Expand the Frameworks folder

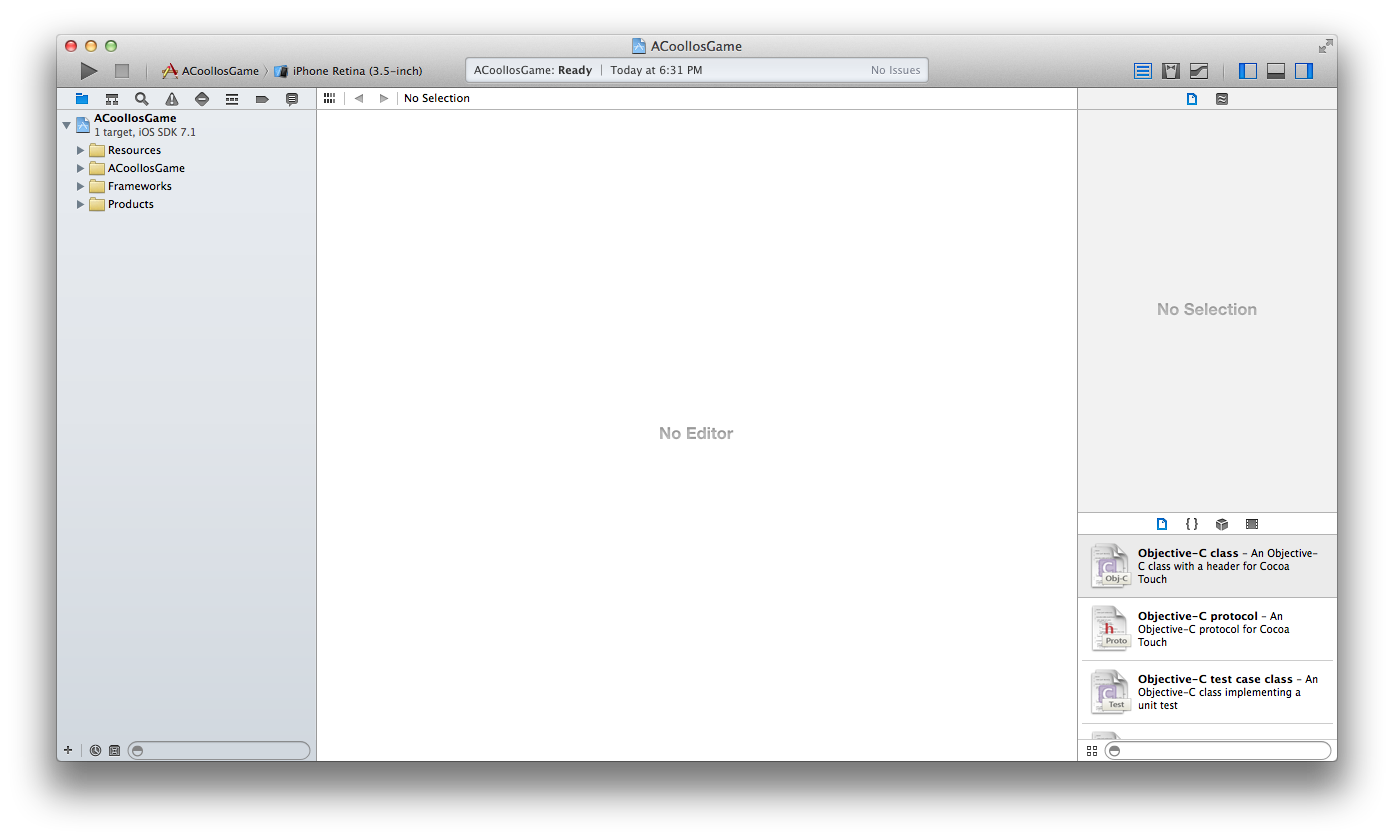(81, 186)
